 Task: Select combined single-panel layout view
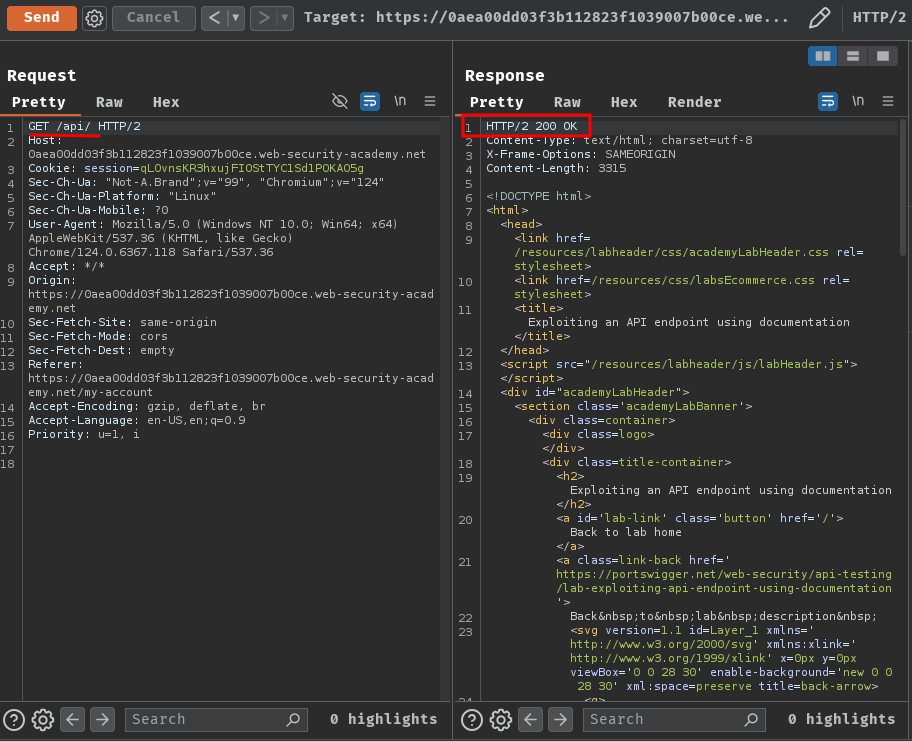(x=883, y=56)
